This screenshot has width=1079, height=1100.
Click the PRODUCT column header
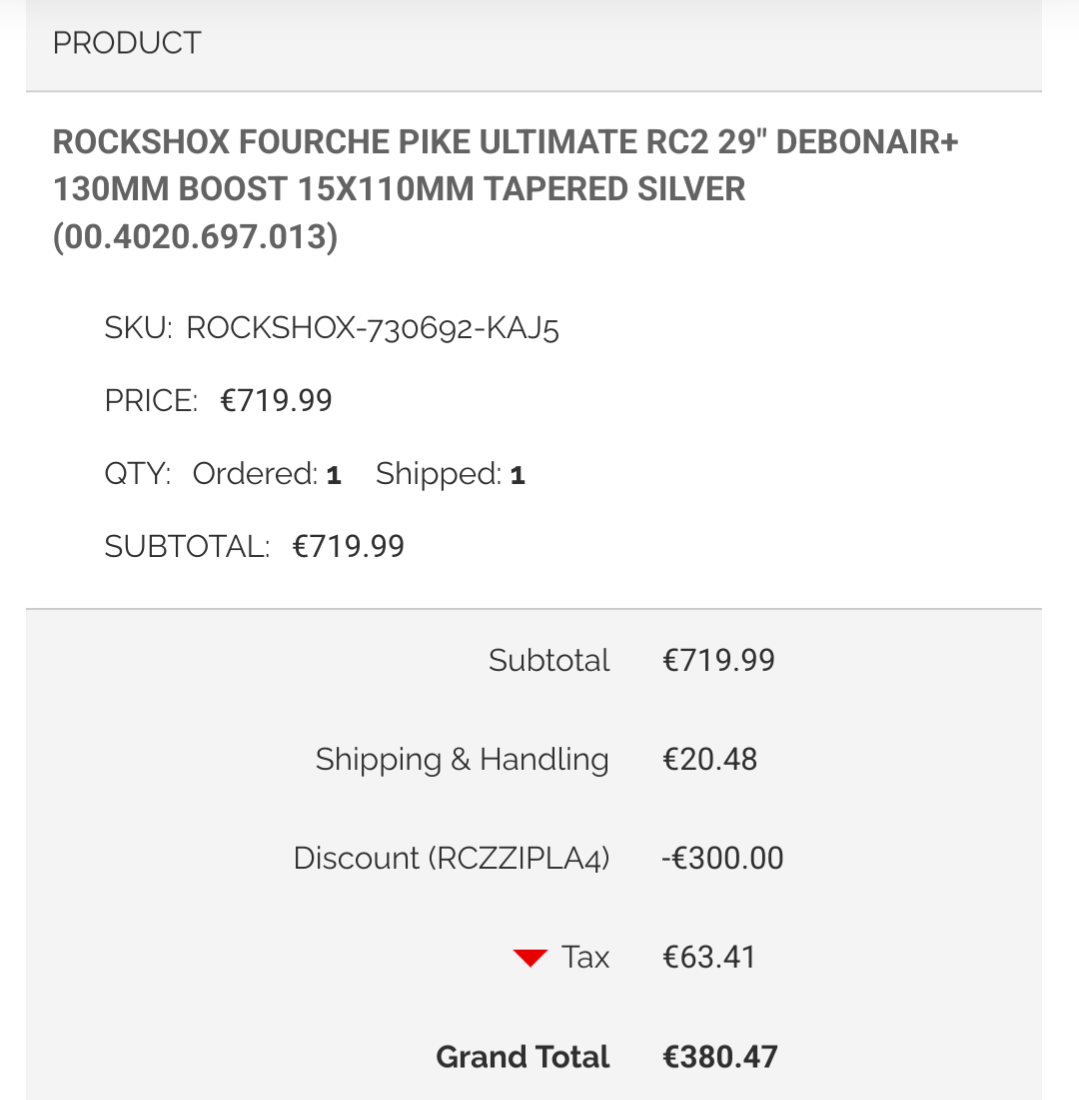tap(127, 43)
